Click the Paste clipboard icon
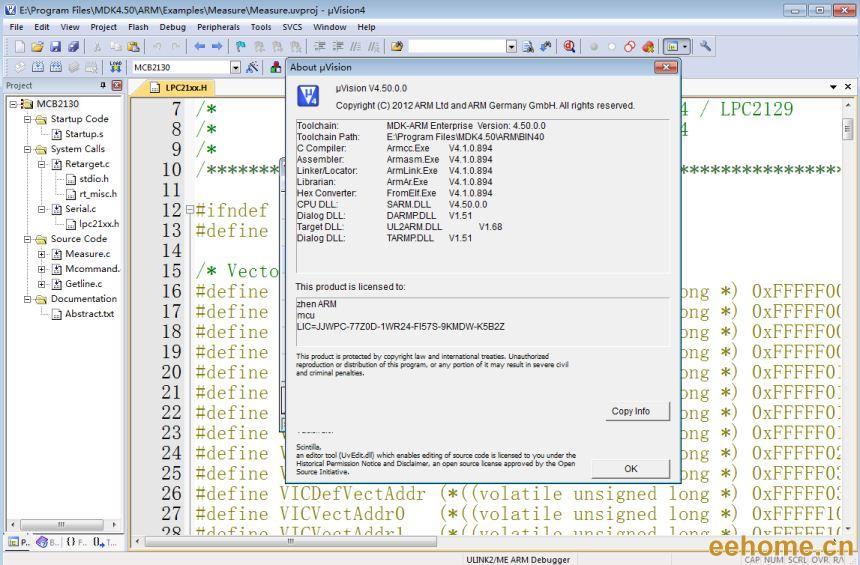 (133, 47)
